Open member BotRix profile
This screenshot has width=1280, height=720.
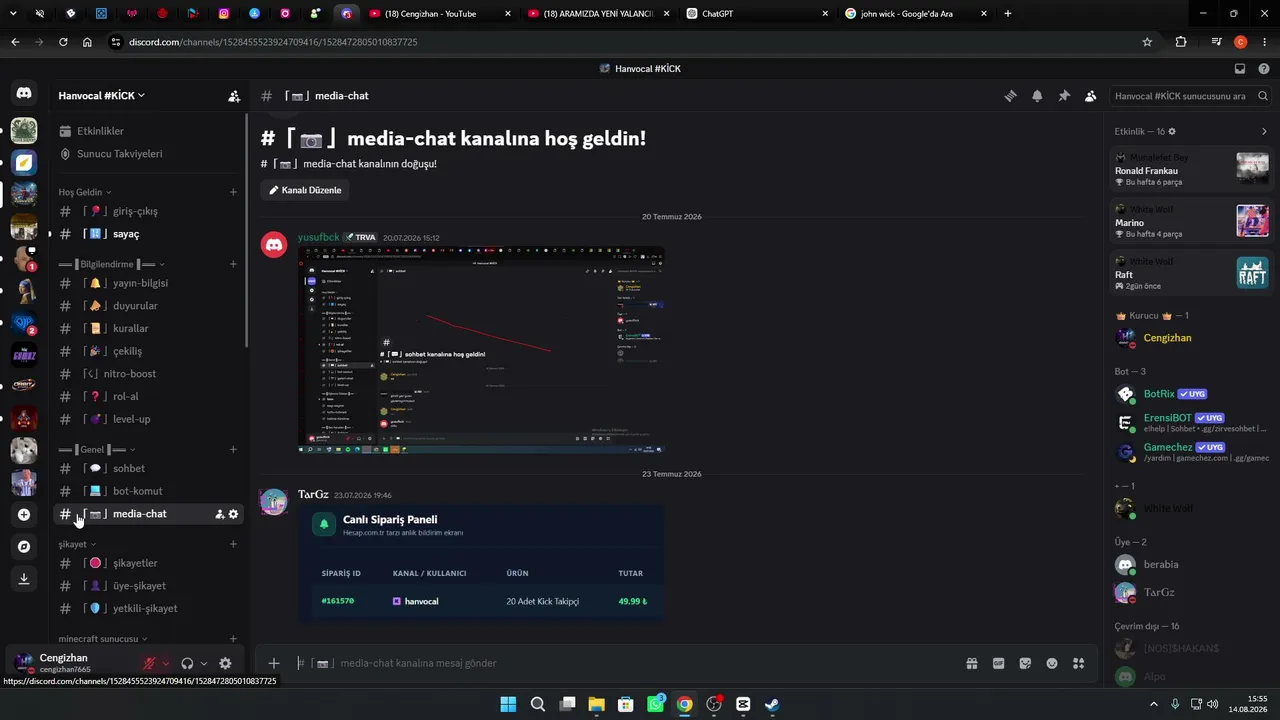coord(1191,394)
